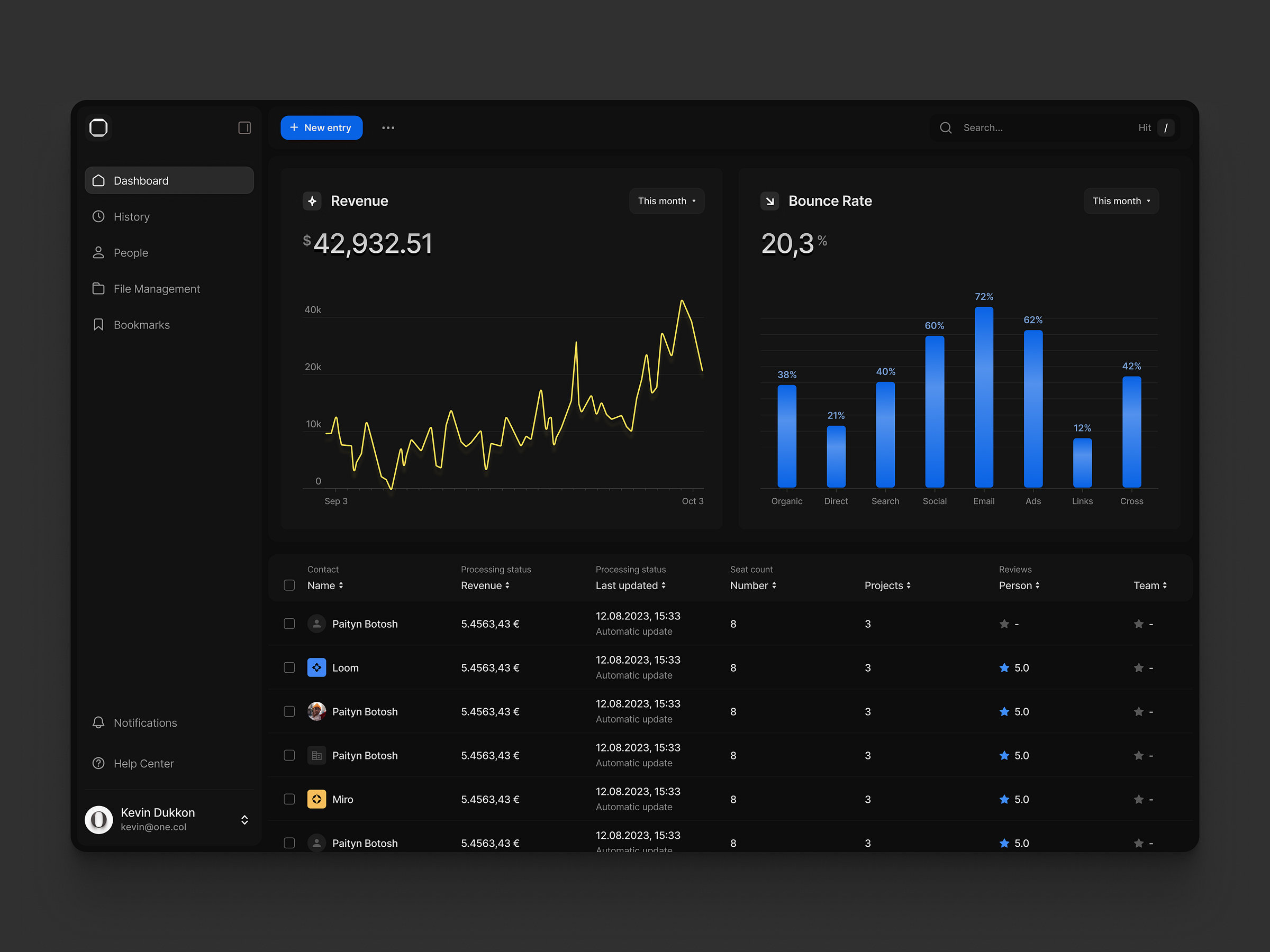Click the Notifications bell icon
Screen dimensions: 1270x952
pos(99,722)
